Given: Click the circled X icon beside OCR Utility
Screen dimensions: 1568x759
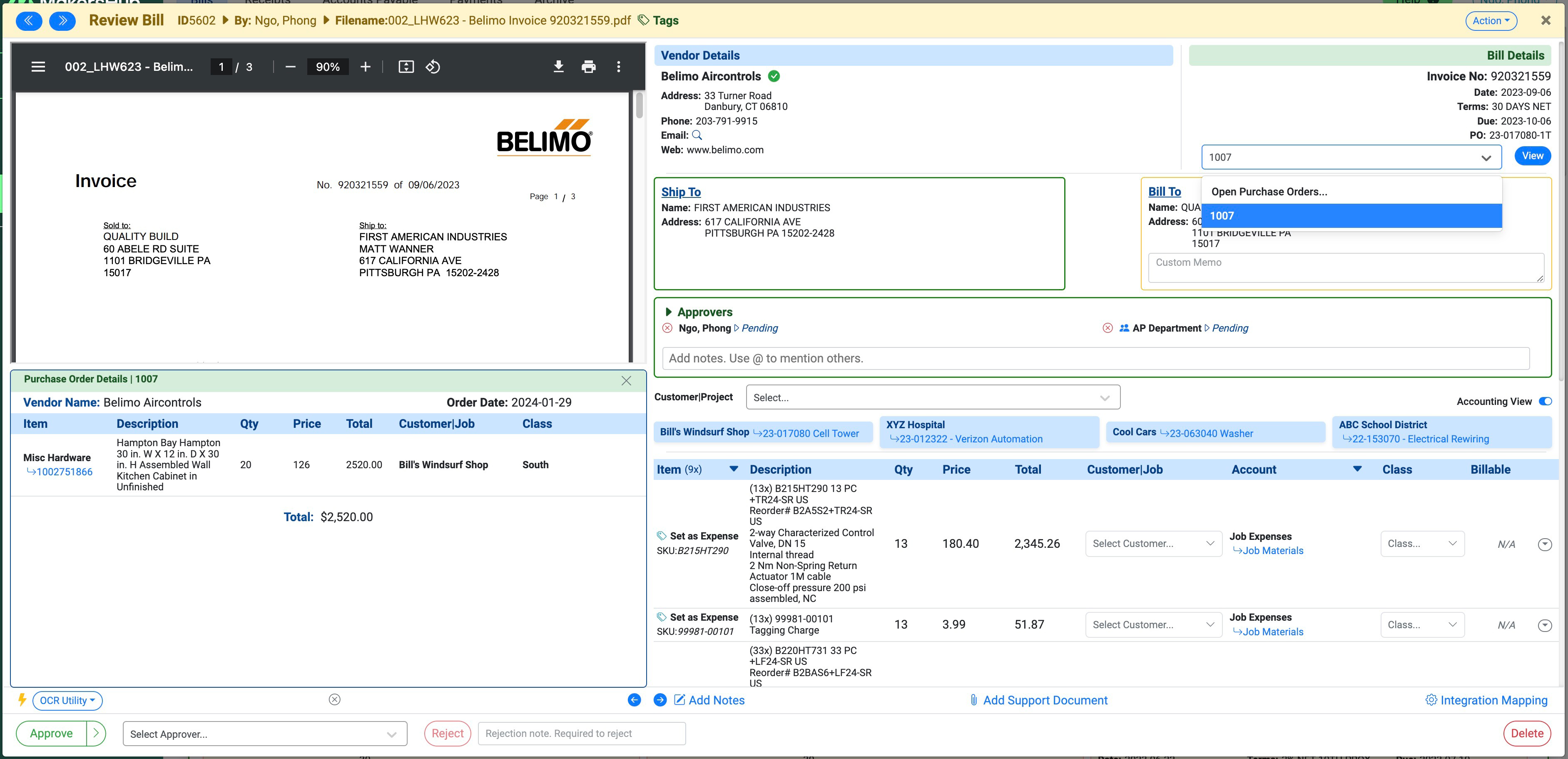Looking at the screenshot, I should (334, 699).
